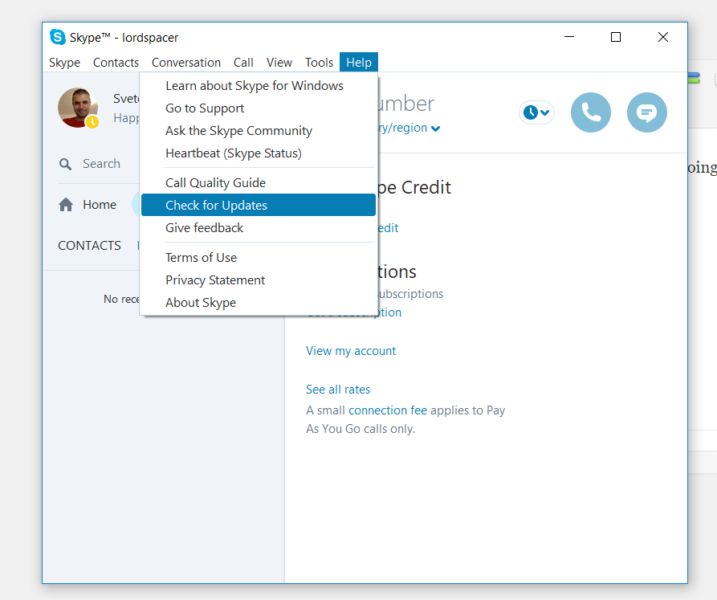Open the Contacts menu
This screenshot has width=717, height=600.
tap(116, 63)
